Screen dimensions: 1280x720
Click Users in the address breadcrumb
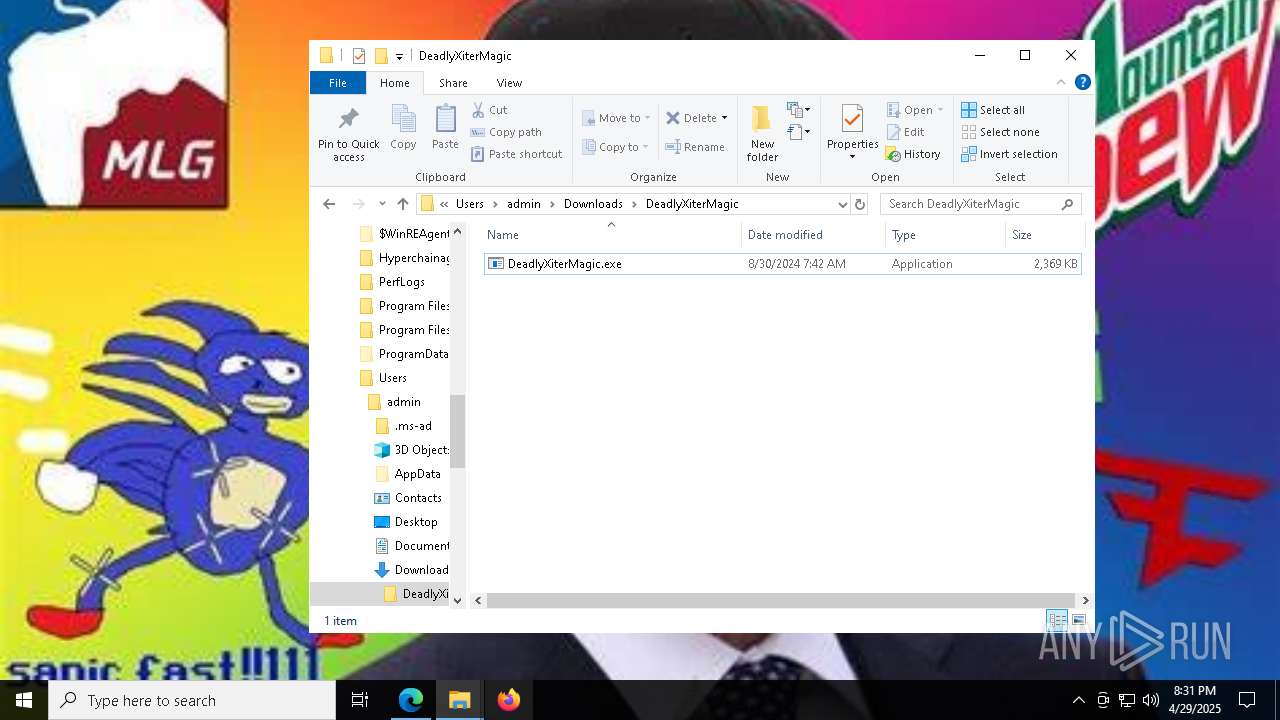[470, 204]
